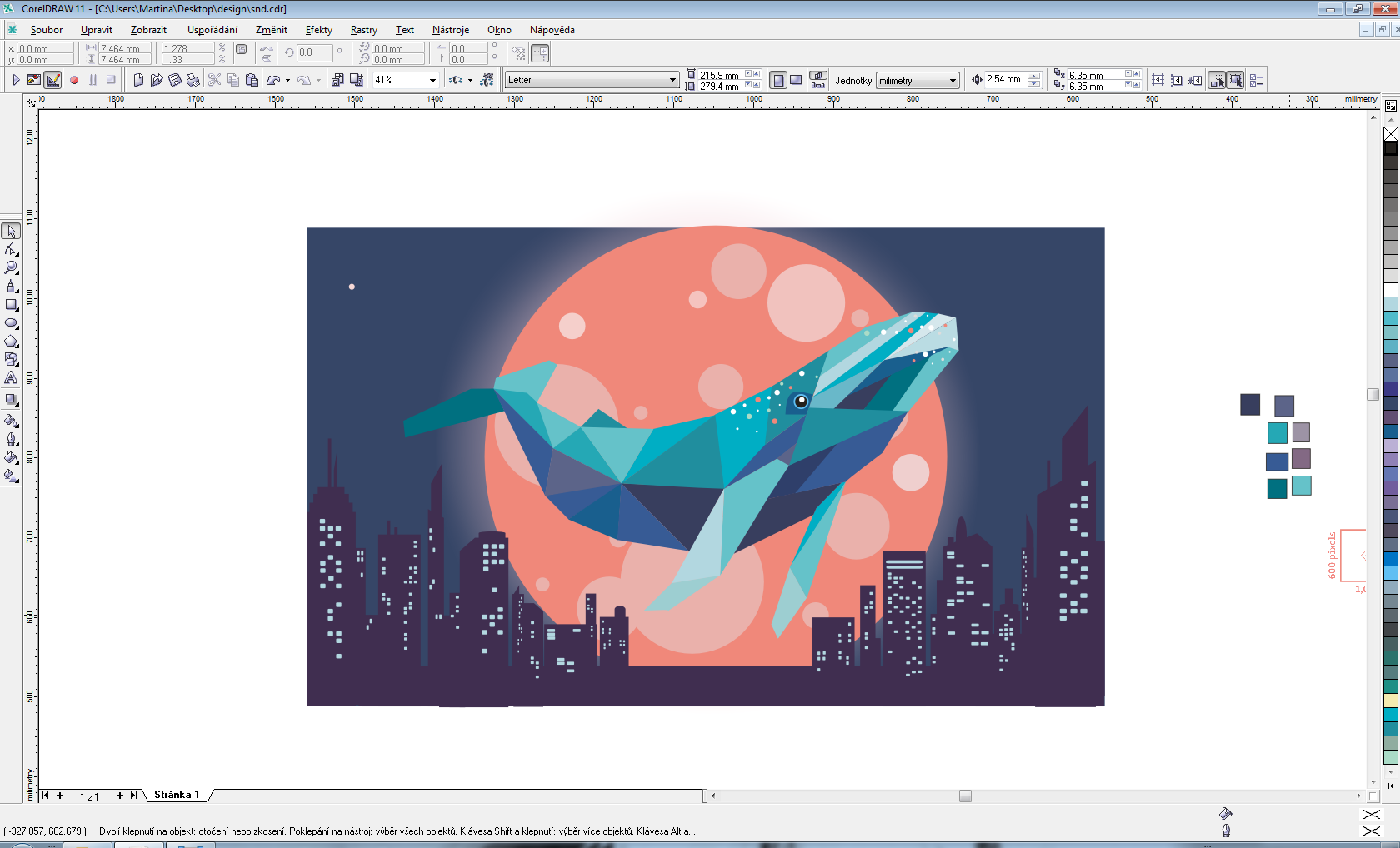Toggle the nonproportional scaling lock
The height and width of the screenshot is (848, 1400).
(x=241, y=50)
